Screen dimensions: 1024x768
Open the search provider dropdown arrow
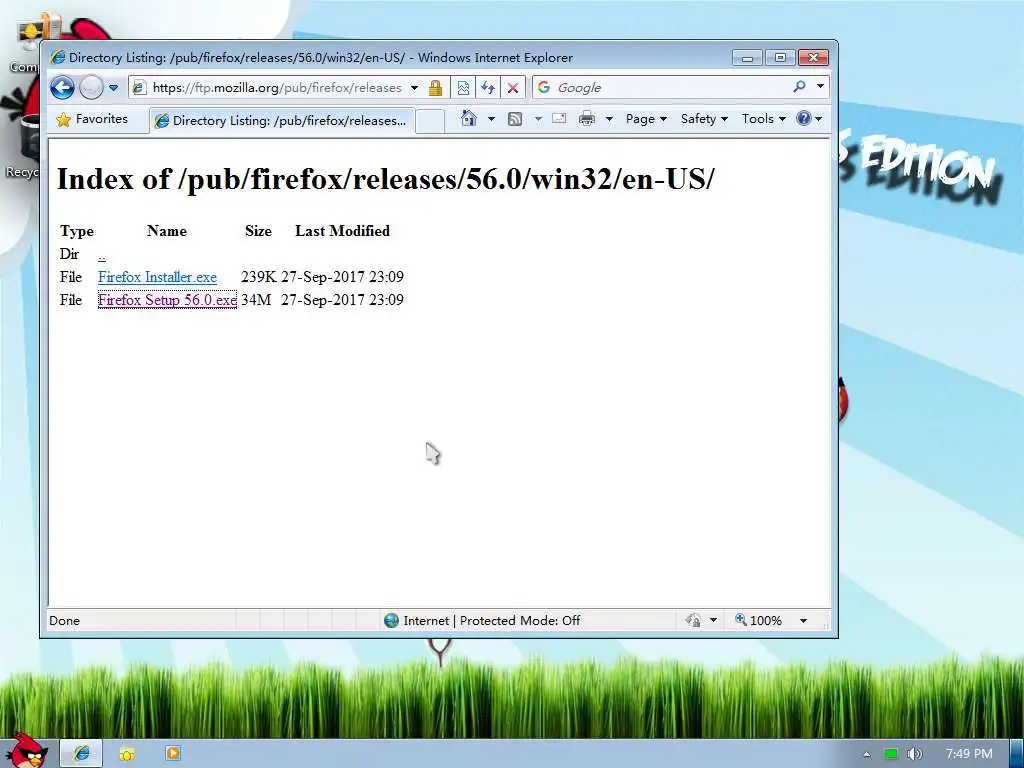820,87
